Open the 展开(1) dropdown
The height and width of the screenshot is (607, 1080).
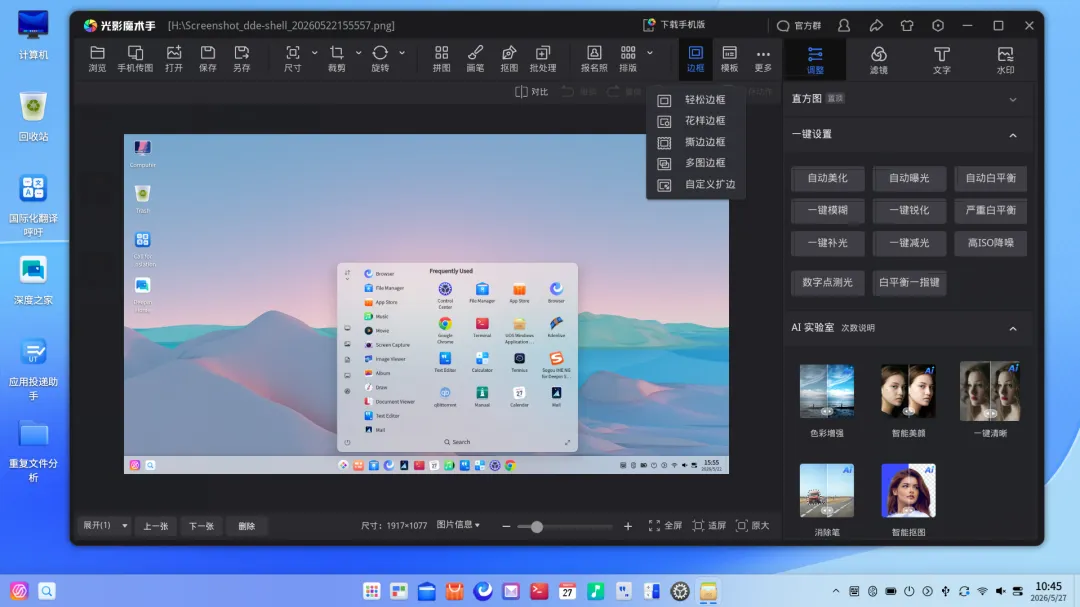[103, 526]
